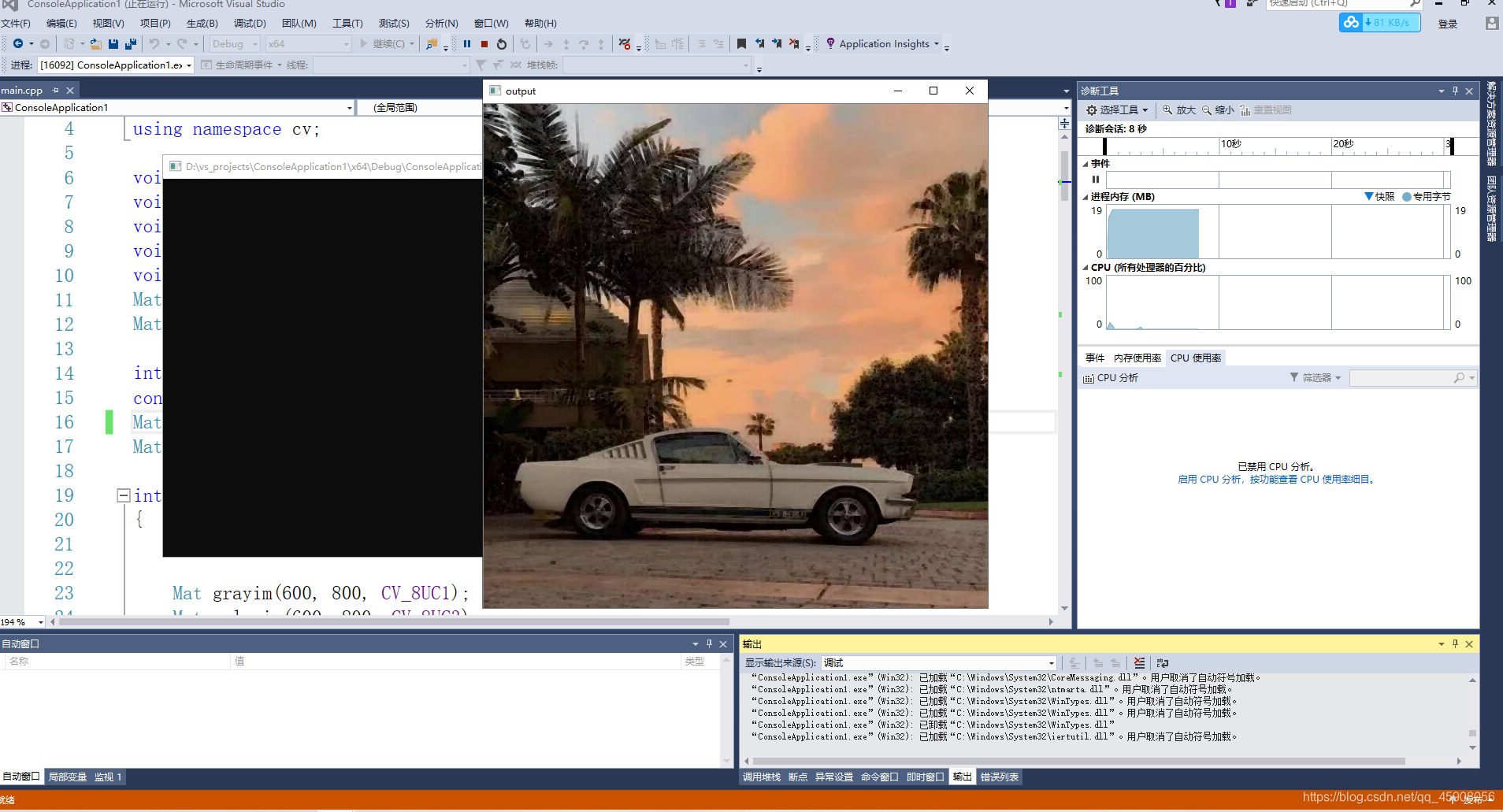This screenshot has height=812, width=1503.
Task: Click the Step Out icon
Action: pyautogui.click(x=601, y=44)
